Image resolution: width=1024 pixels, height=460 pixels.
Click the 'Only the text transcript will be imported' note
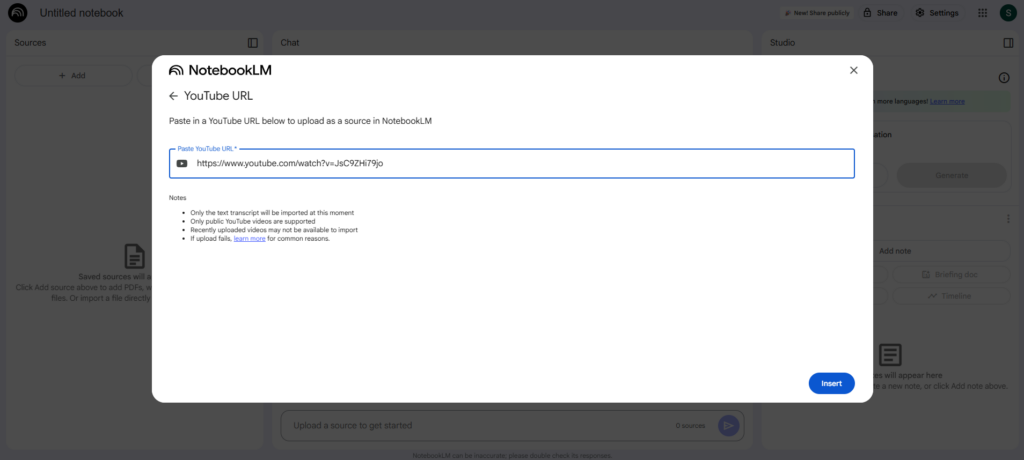tap(272, 213)
